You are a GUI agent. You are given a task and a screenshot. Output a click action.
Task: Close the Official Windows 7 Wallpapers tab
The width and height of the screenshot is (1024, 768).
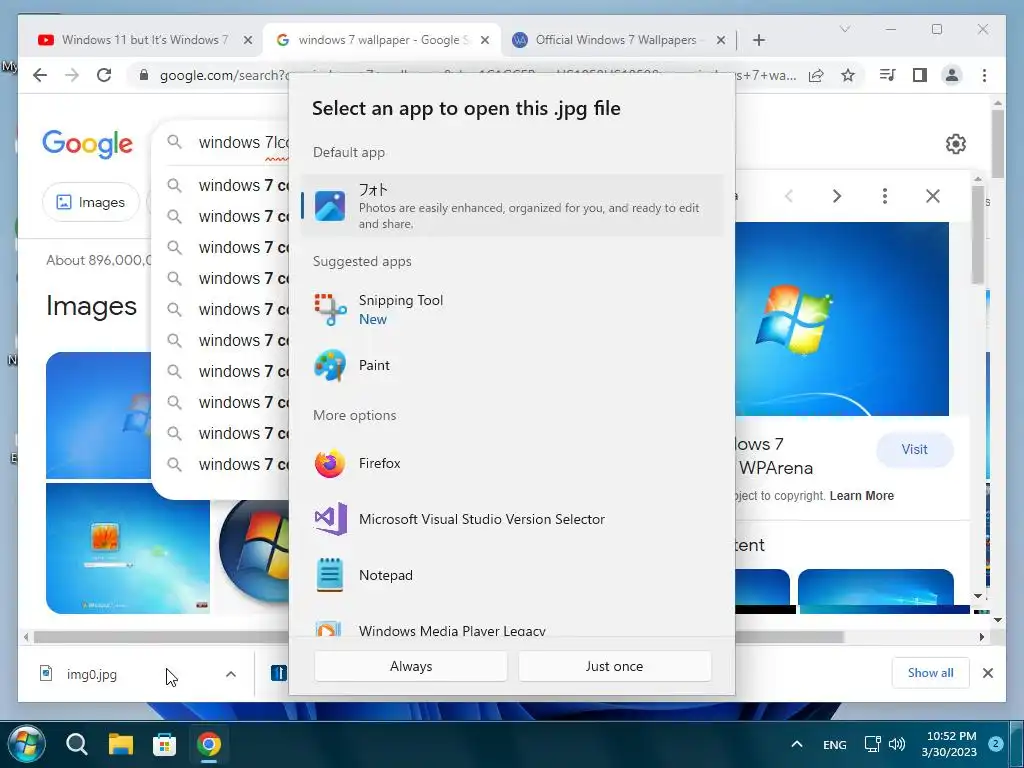[721, 40]
